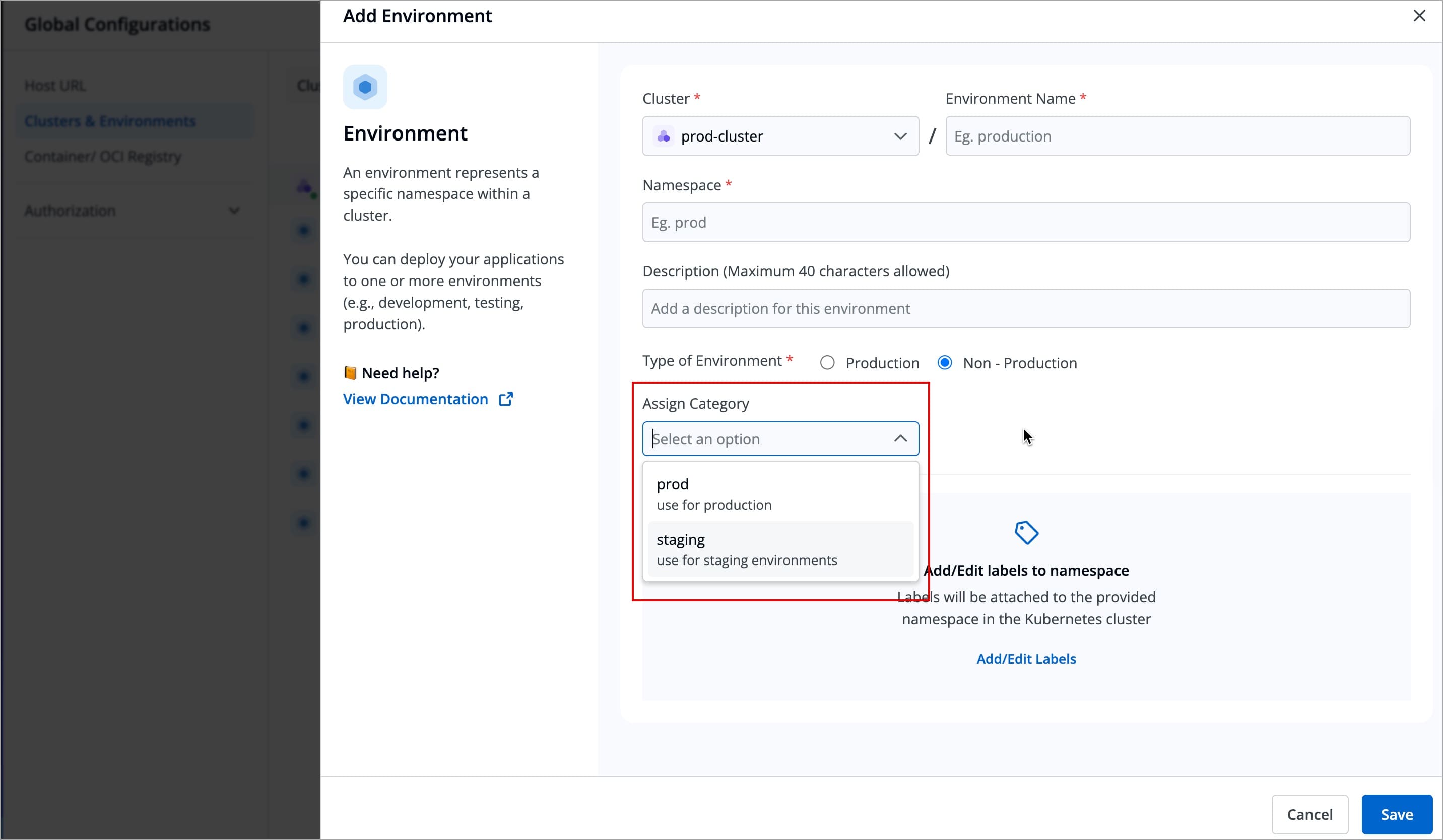
Task: Choose the prod category option
Action: click(780, 494)
